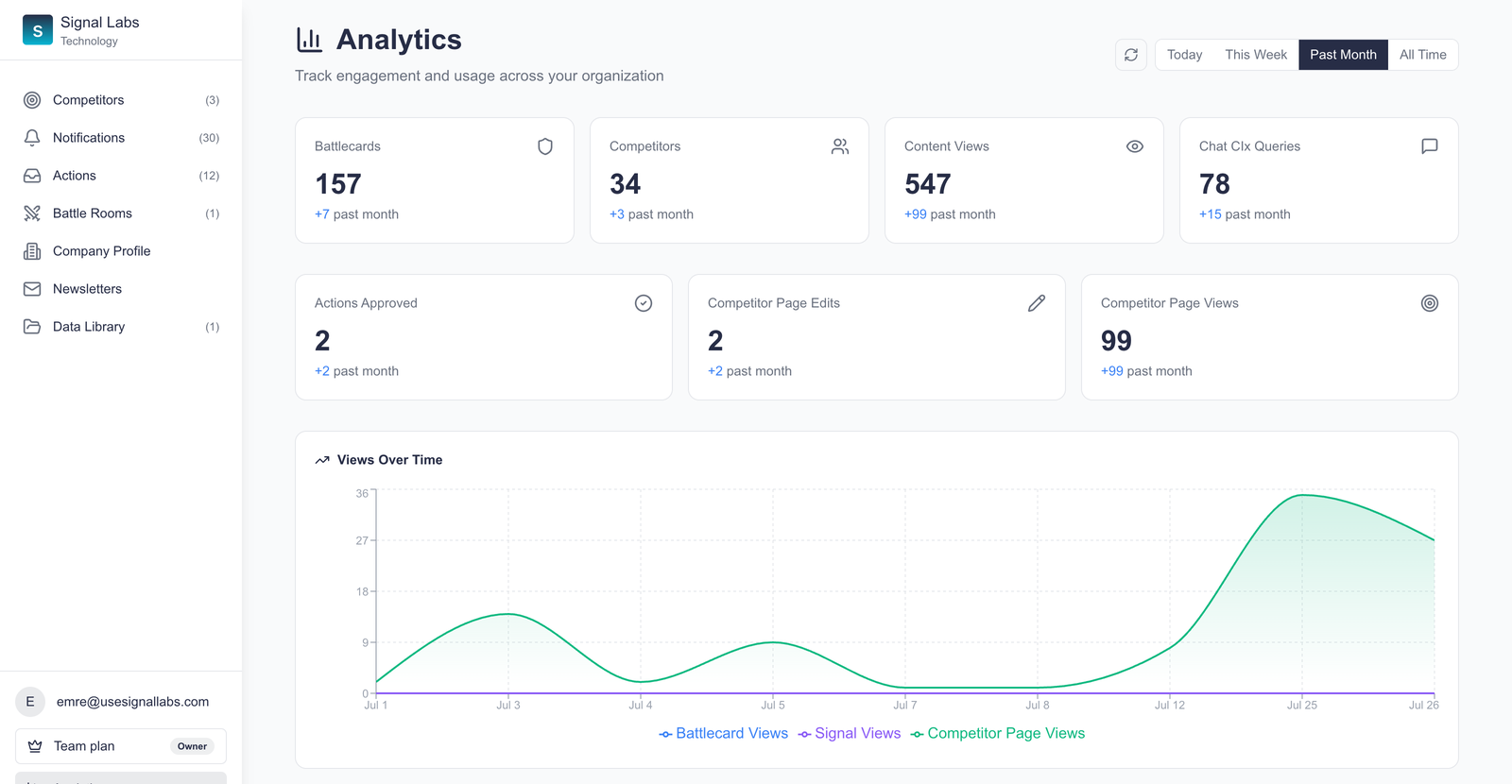Go to Actions in the sidebar
The image size is (1512, 784).
121,176
